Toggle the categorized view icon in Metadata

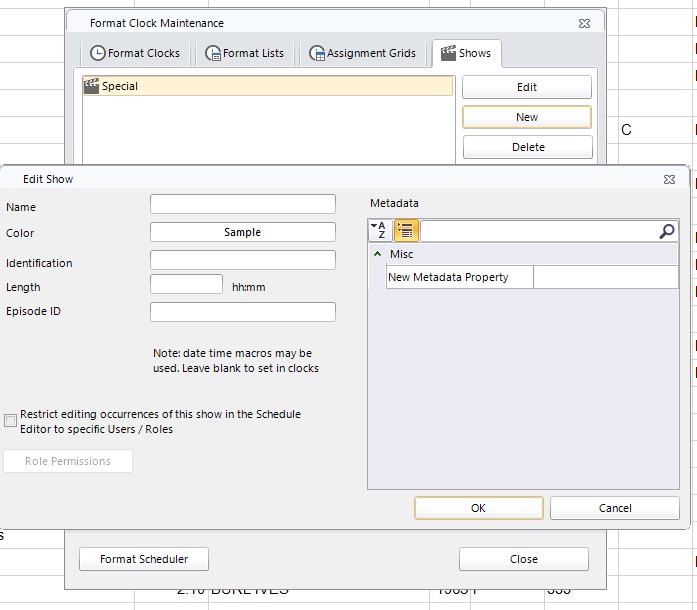click(x=406, y=231)
